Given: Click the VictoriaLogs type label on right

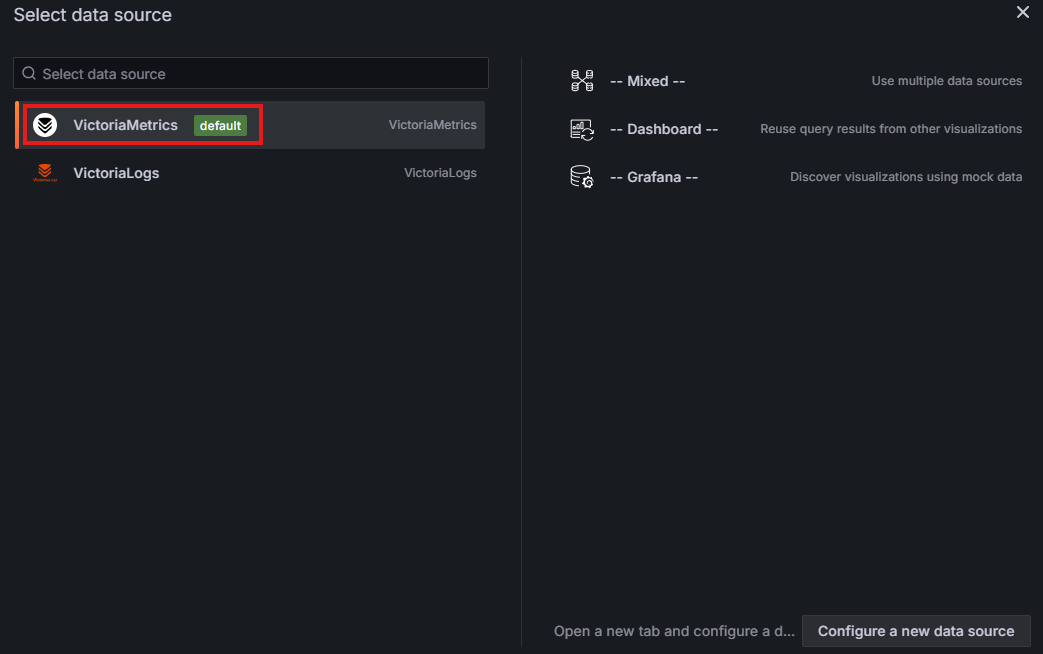Looking at the screenshot, I should [x=440, y=173].
